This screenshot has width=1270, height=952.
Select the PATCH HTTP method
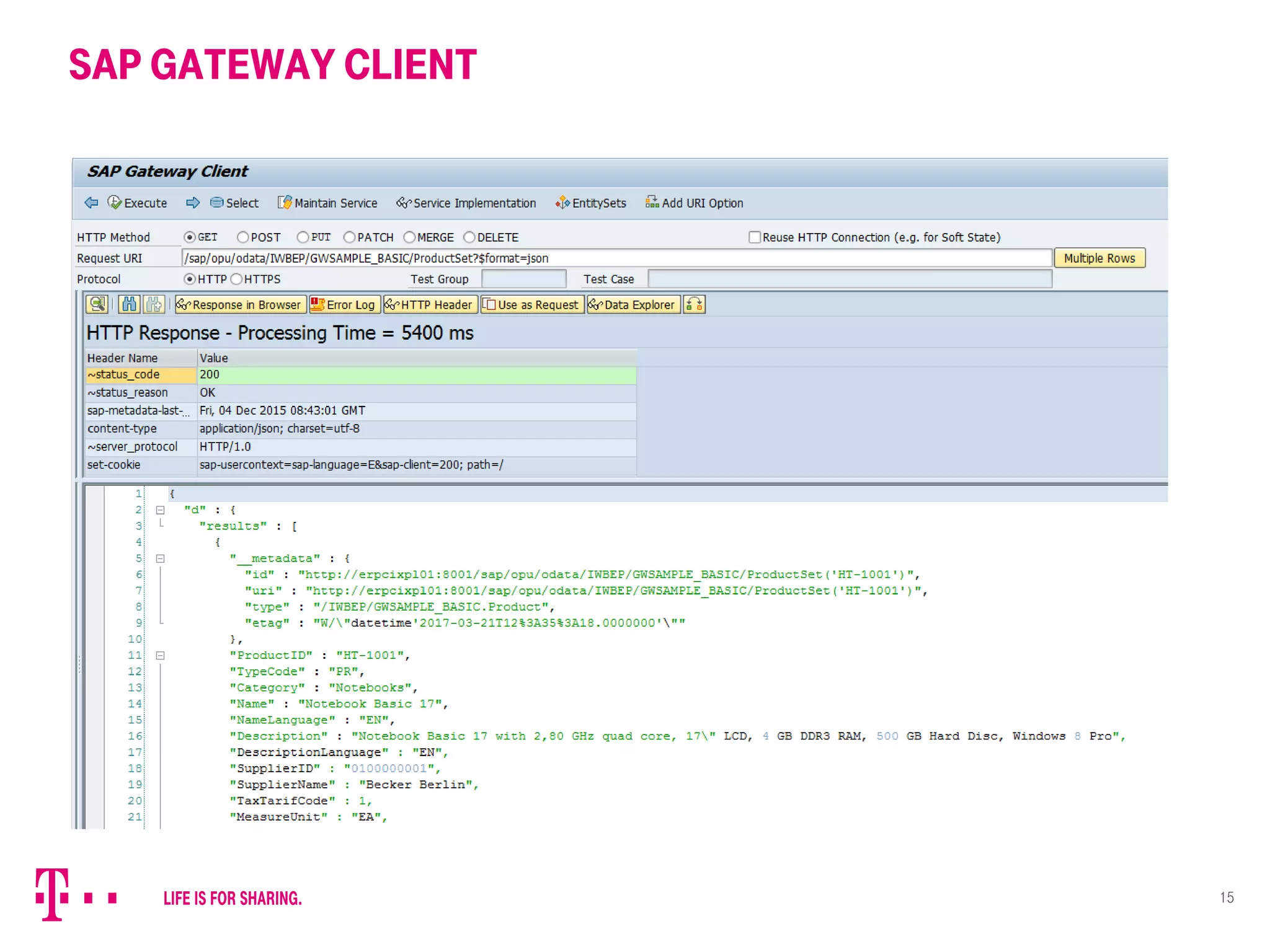(x=349, y=237)
